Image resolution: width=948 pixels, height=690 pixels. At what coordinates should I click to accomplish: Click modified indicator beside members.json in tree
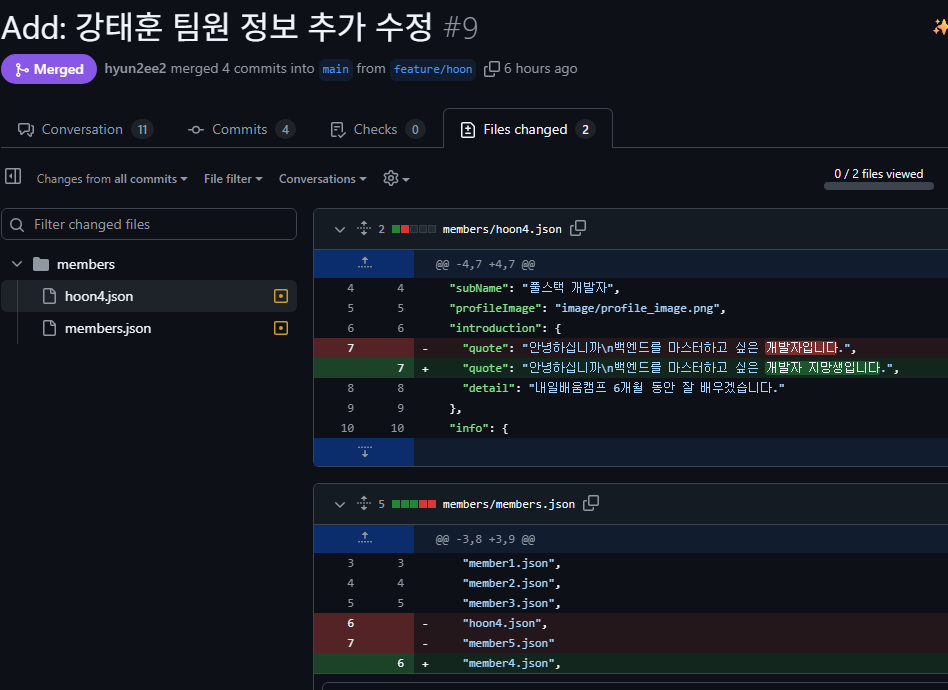[x=281, y=328]
